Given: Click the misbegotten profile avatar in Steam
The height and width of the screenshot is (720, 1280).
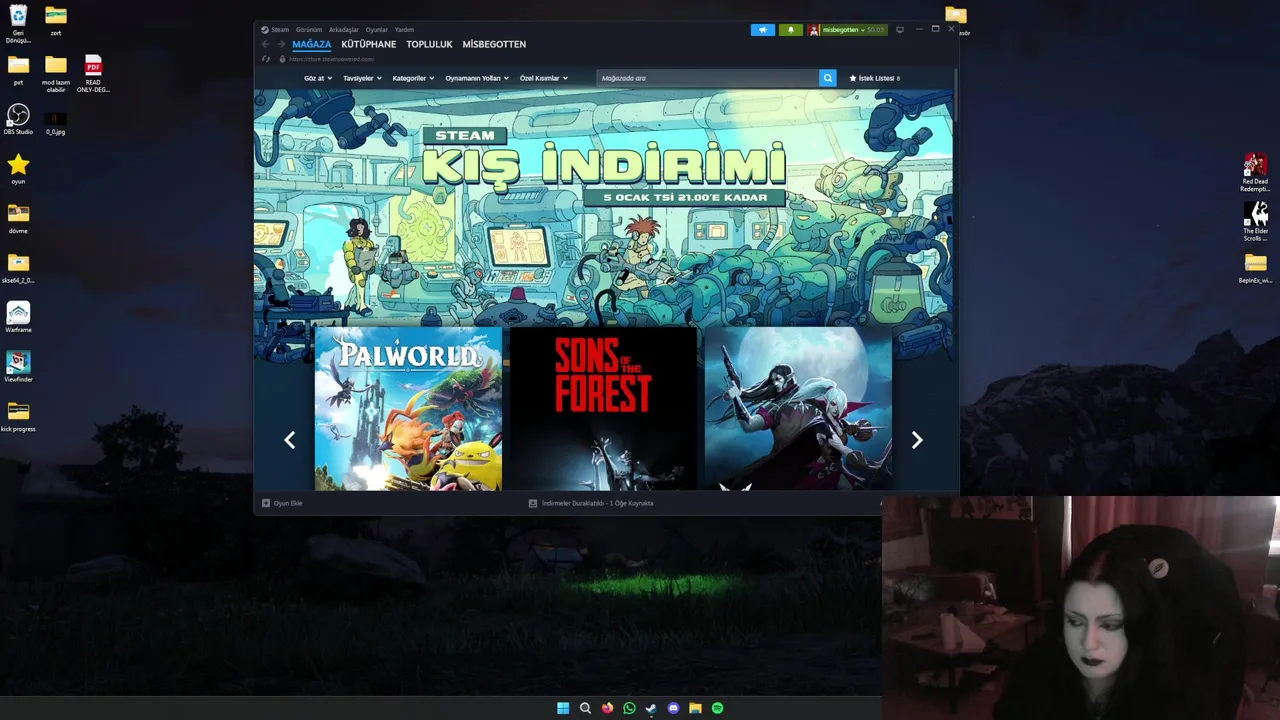Looking at the screenshot, I should (814, 30).
